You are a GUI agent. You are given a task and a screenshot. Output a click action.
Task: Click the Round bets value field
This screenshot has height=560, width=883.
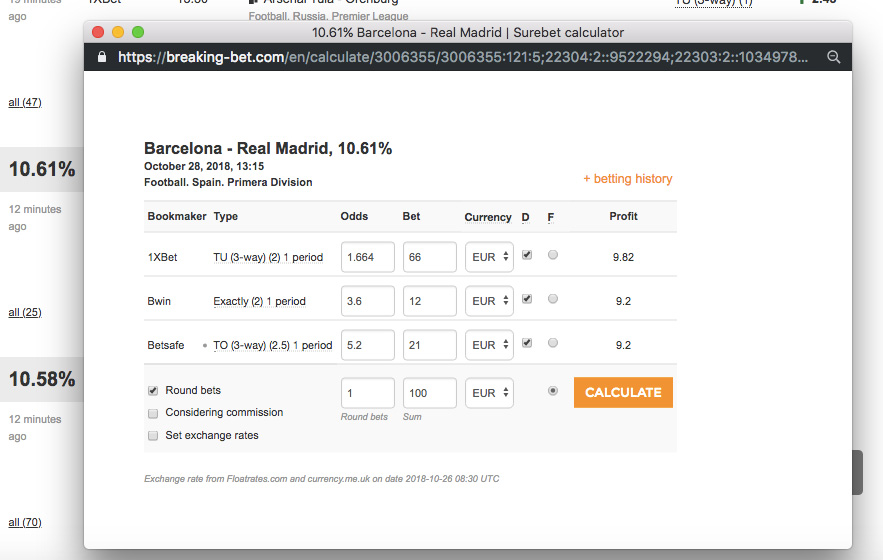point(368,393)
